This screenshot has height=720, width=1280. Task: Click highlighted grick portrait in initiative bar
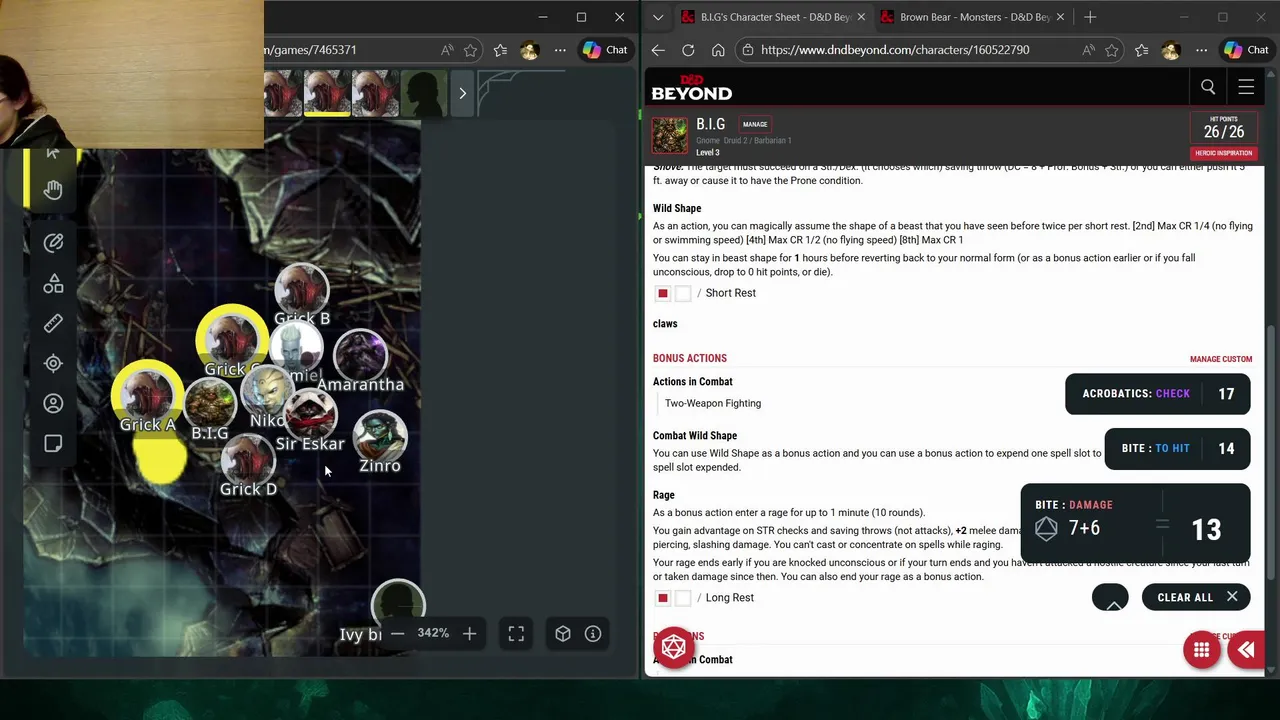click(x=327, y=93)
